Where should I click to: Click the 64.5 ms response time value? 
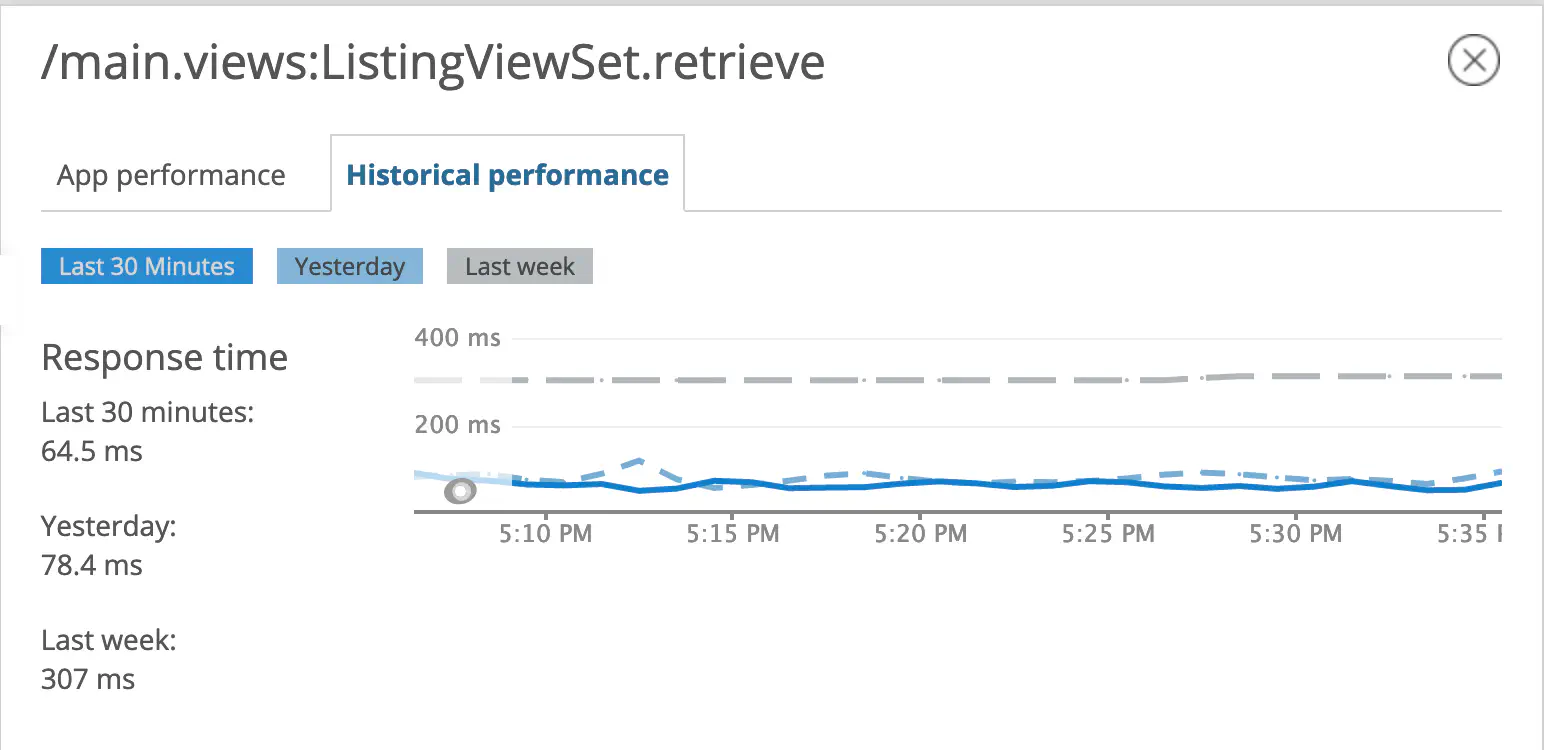click(x=91, y=451)
